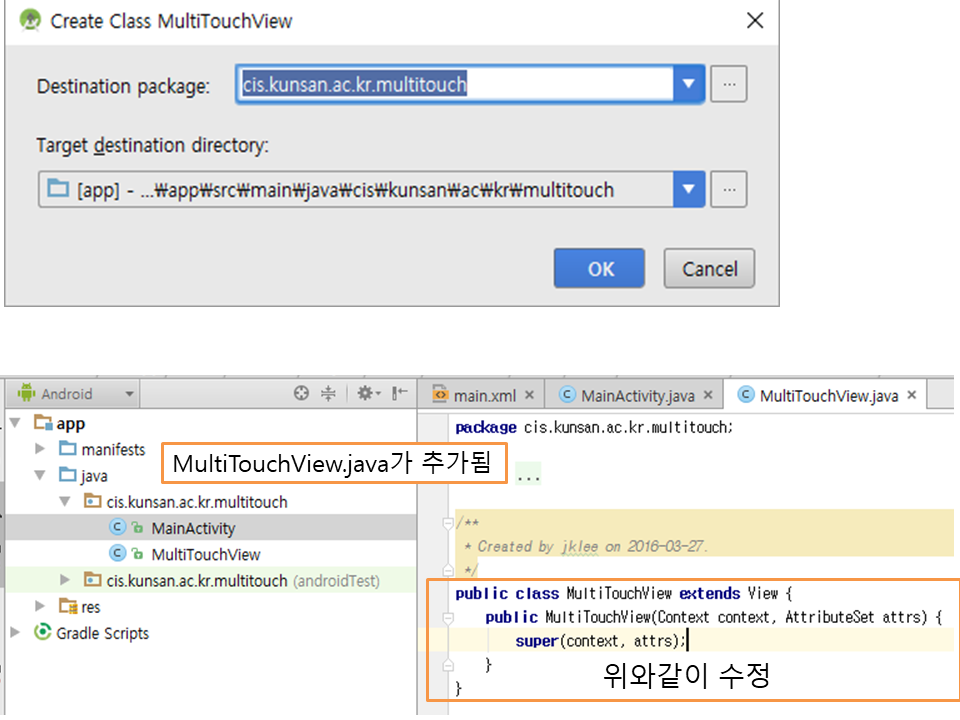Expand the manifests folder

[x=40, y=449]
